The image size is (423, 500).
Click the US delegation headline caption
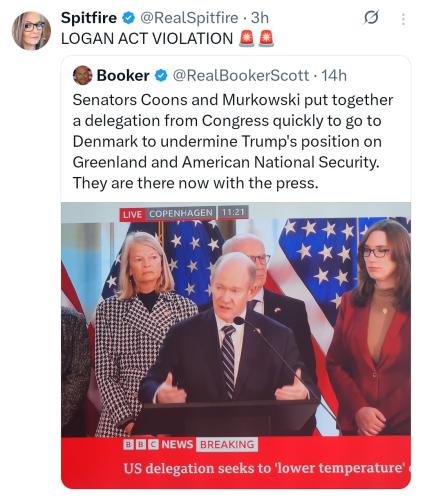[267, 468]
